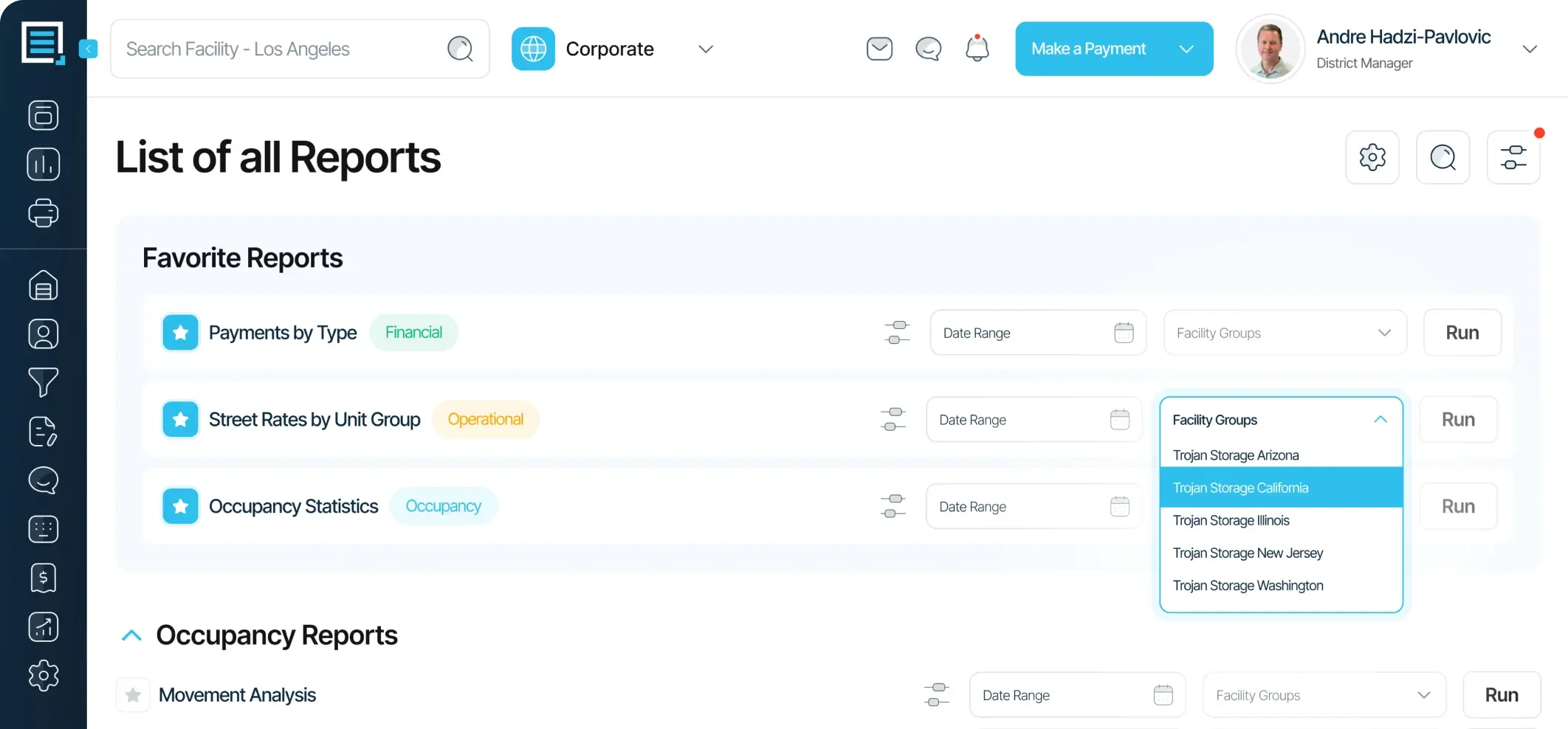The width and height of the screenshot is (1568, 729).
Task: Open the storage facility icon in sidebar
Action: [x=44, y=285]
